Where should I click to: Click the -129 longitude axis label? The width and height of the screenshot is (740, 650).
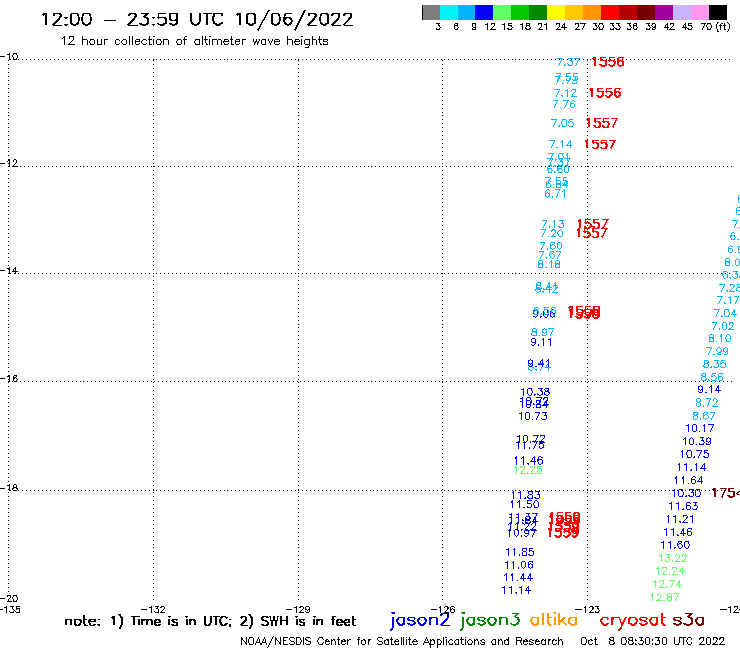tap(298, 609)
